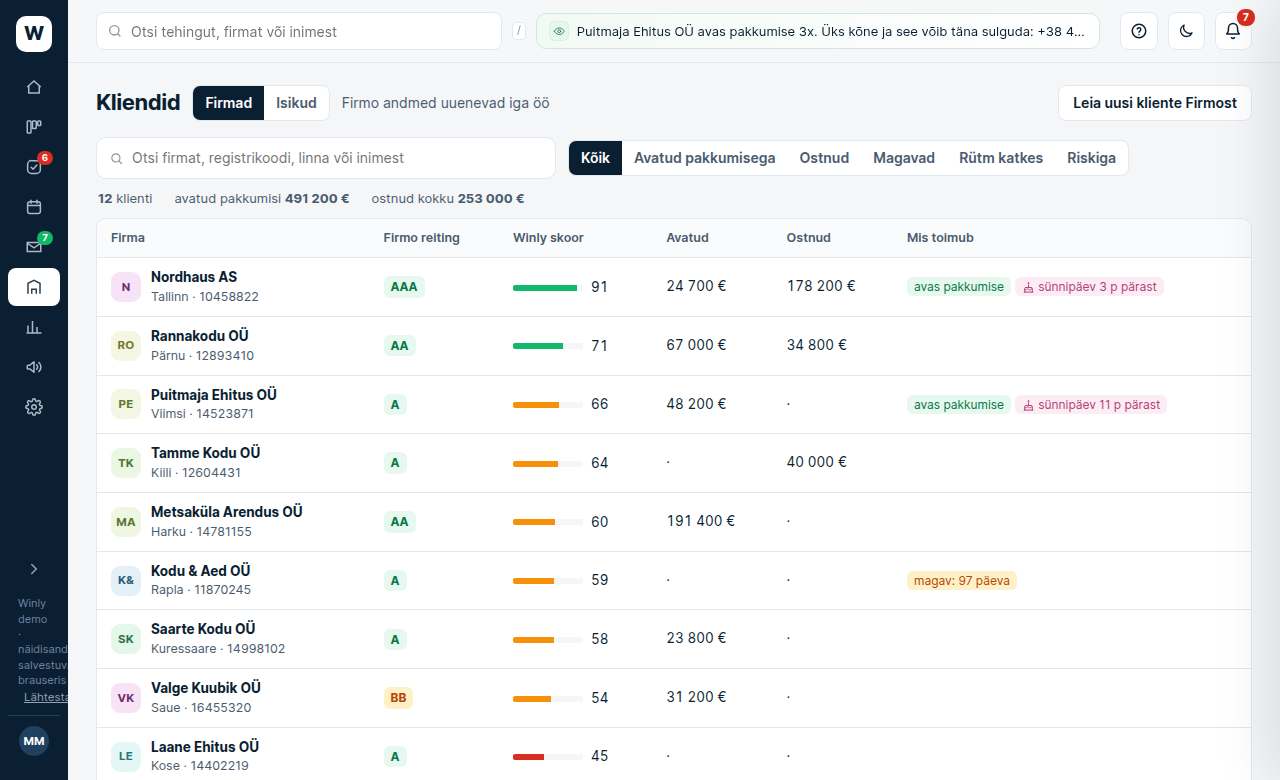Screen dimensions: 1280x780
Task: Switch to the Isikud view
Action: tap(296, 103)
